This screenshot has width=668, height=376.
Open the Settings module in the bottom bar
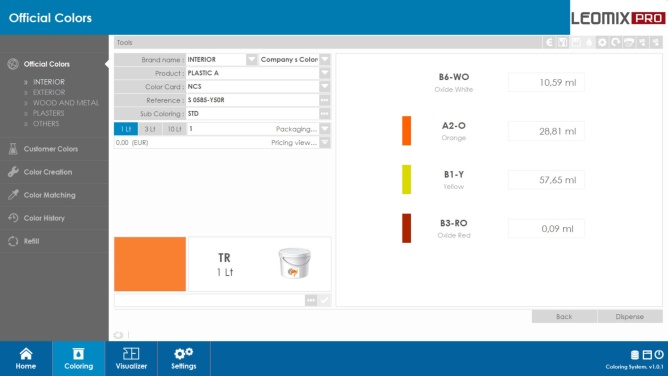pos(184,359)
